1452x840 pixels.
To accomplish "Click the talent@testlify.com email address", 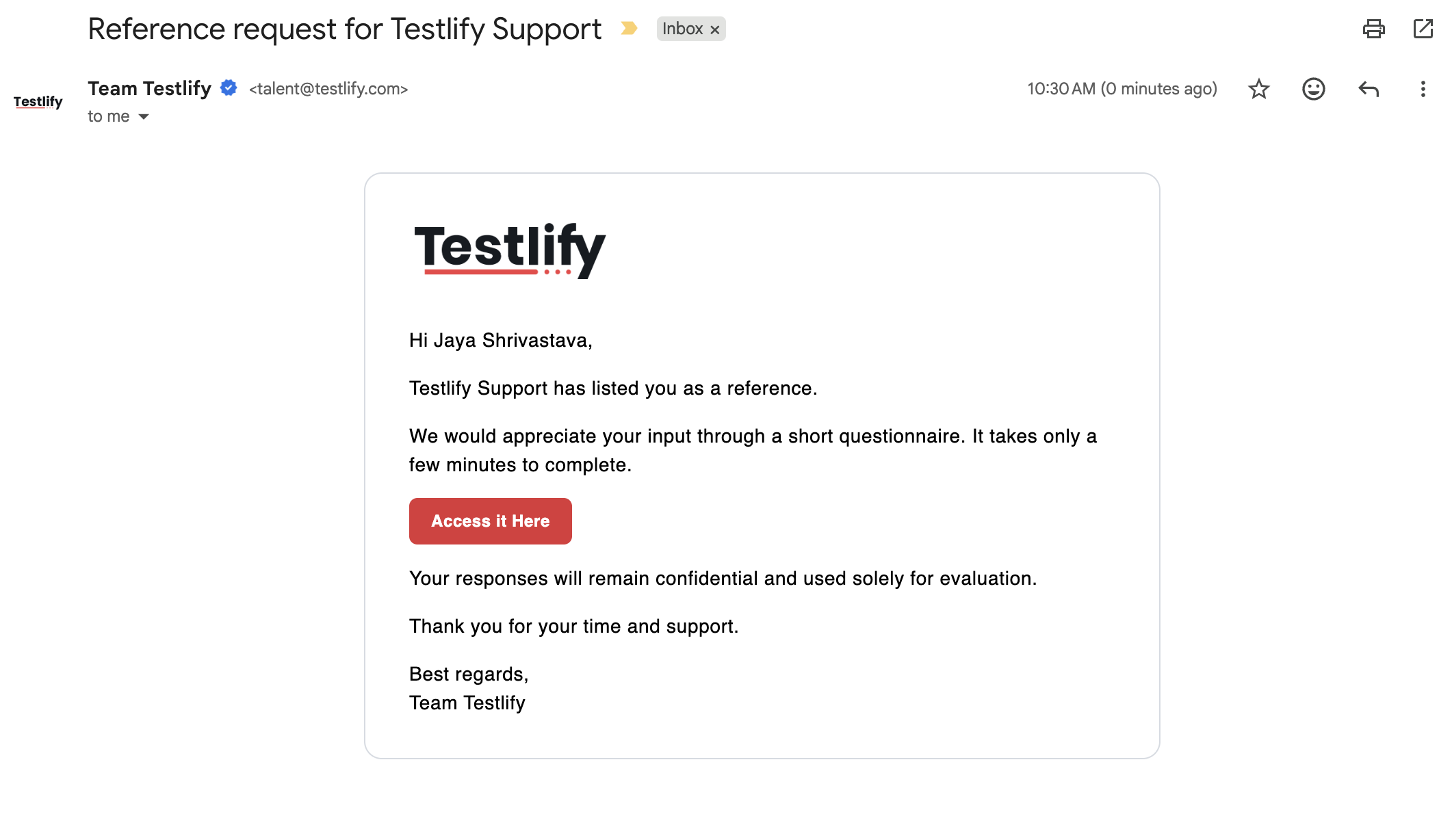I will pyautogui.click(x=328, y=89).
